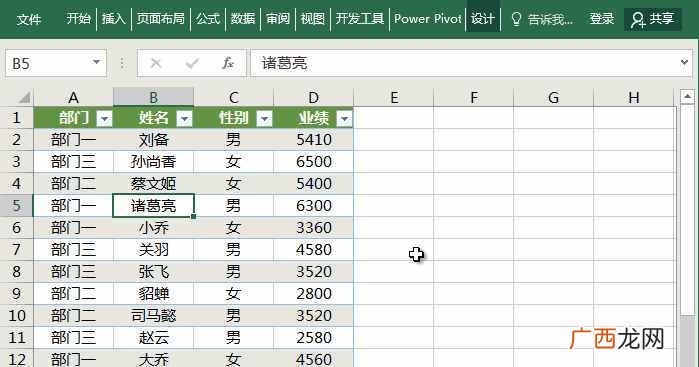The width and height of the screenshot is (699, 367).
Task: Open the 开发工具 ribbon tab
Action: coord(359,19)
